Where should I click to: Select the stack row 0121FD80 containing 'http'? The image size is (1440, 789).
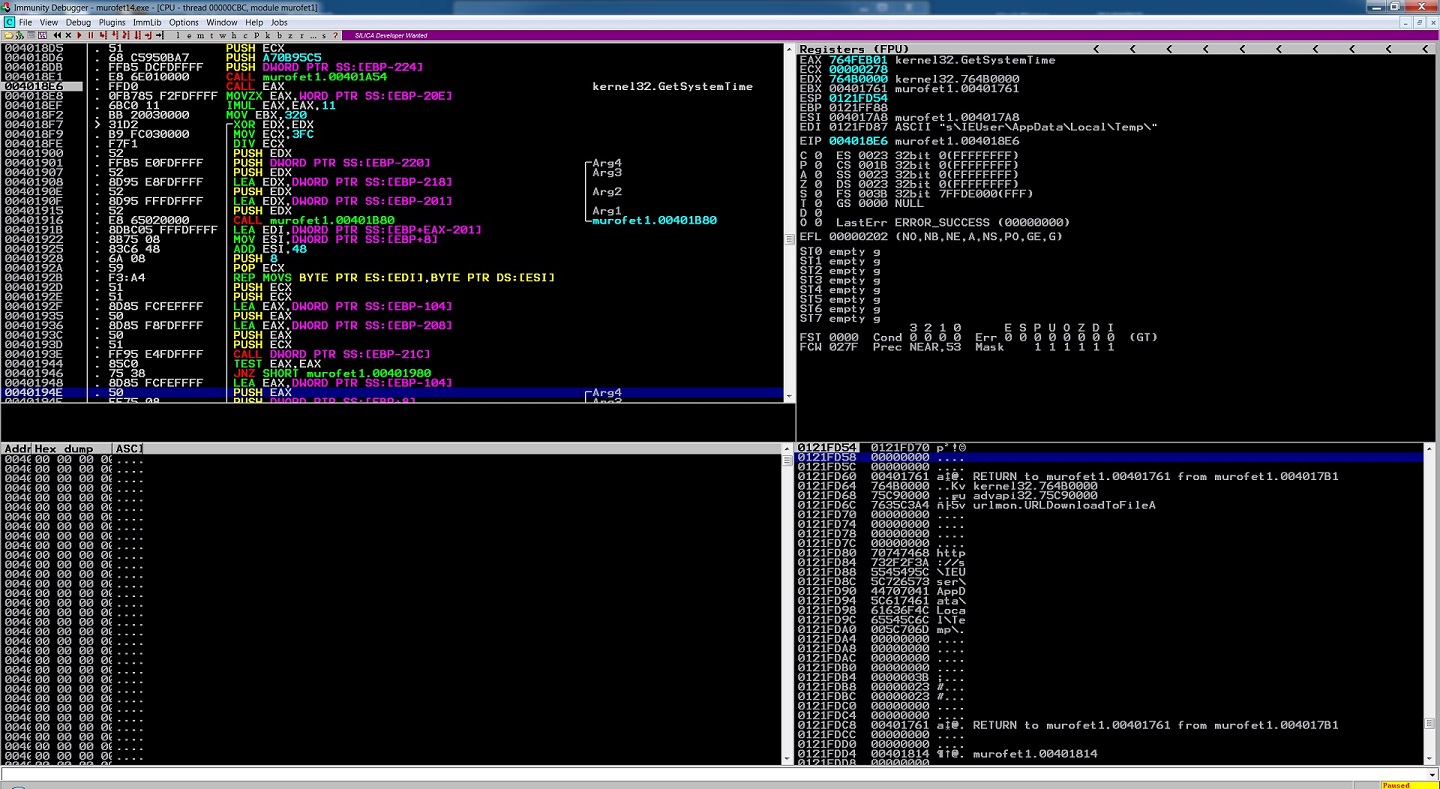[1110, 553]
